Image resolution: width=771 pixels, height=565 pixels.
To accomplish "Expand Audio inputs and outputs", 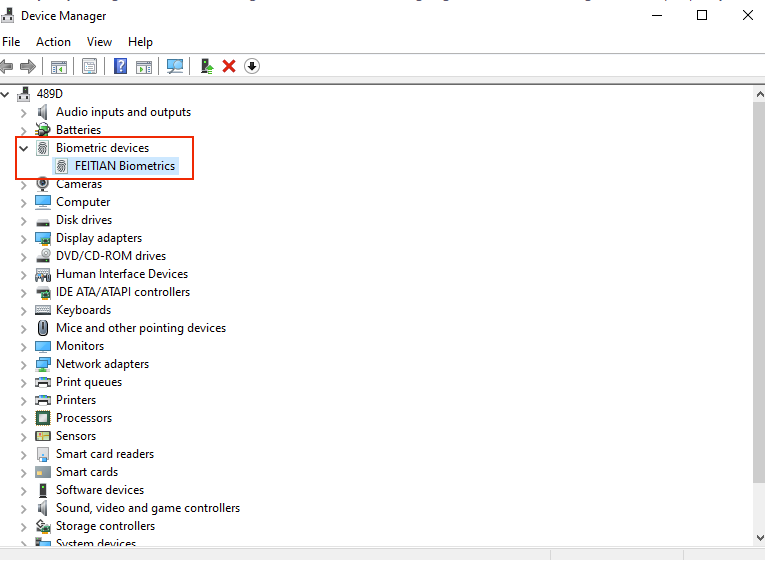I will [x=24, y=113].
